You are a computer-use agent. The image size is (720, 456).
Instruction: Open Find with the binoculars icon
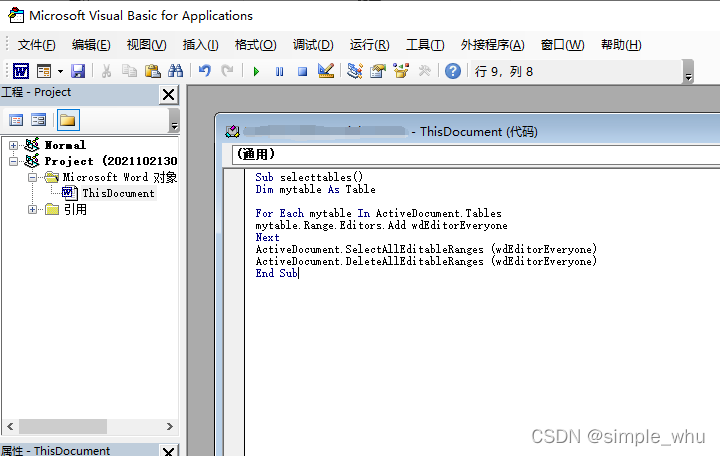[175, 71]
